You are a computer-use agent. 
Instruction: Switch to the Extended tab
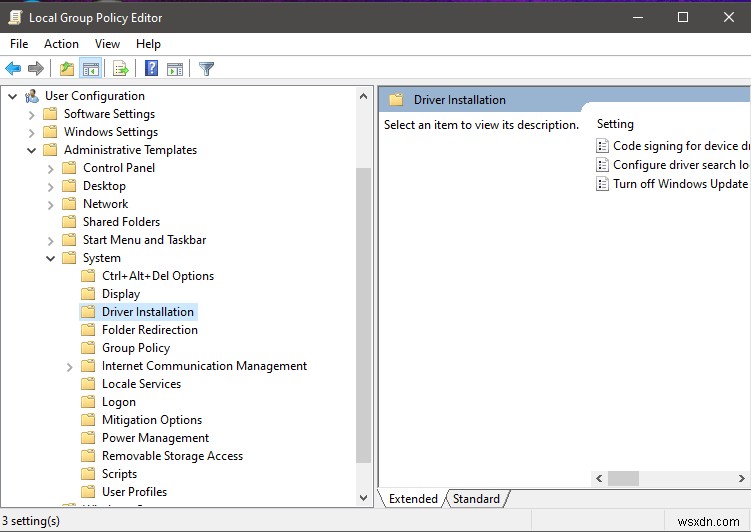pyautogui.click(x=413, y=499)
